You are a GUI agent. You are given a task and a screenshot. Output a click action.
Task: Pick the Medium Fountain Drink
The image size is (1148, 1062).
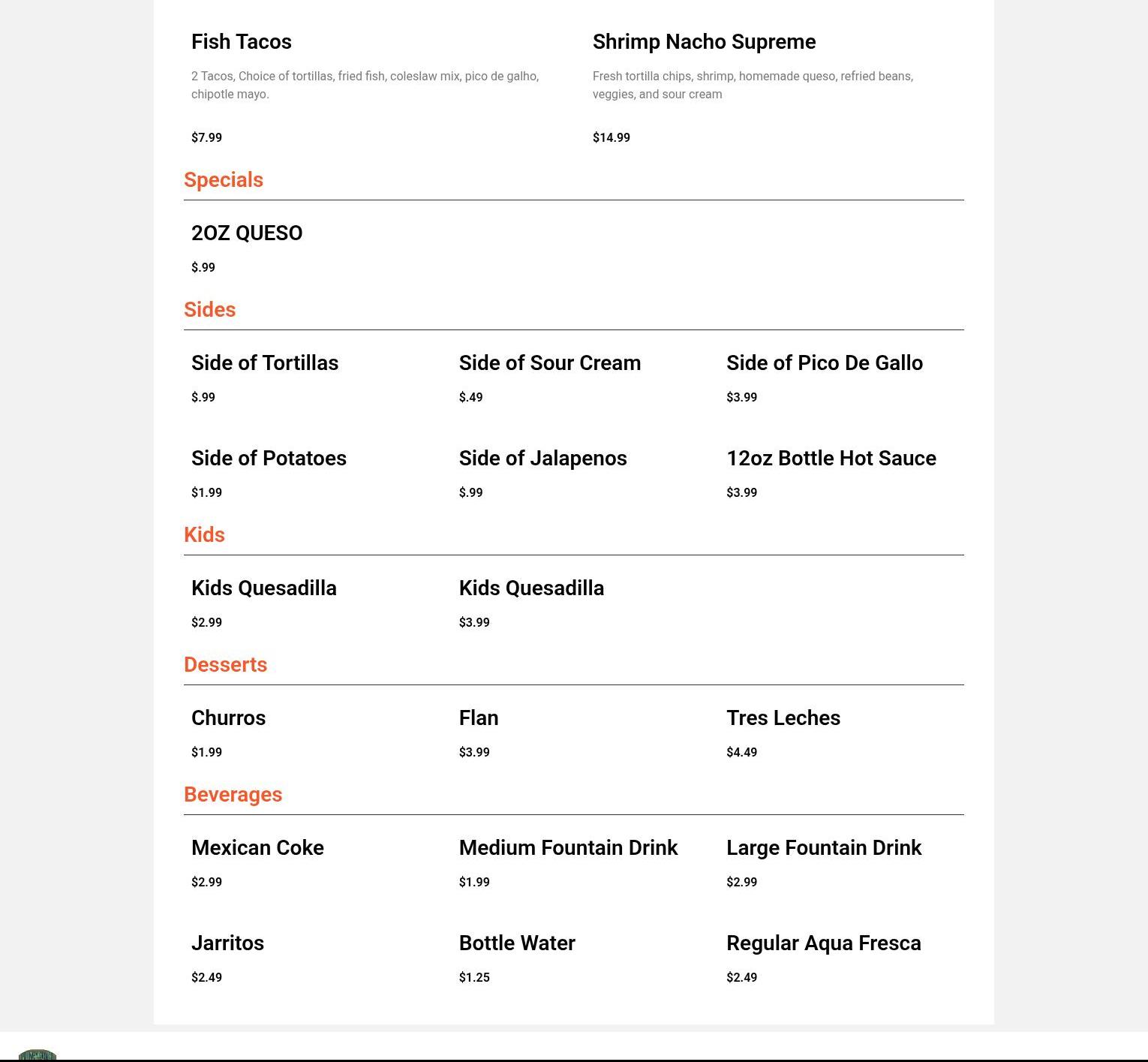(x=568, y=848)
